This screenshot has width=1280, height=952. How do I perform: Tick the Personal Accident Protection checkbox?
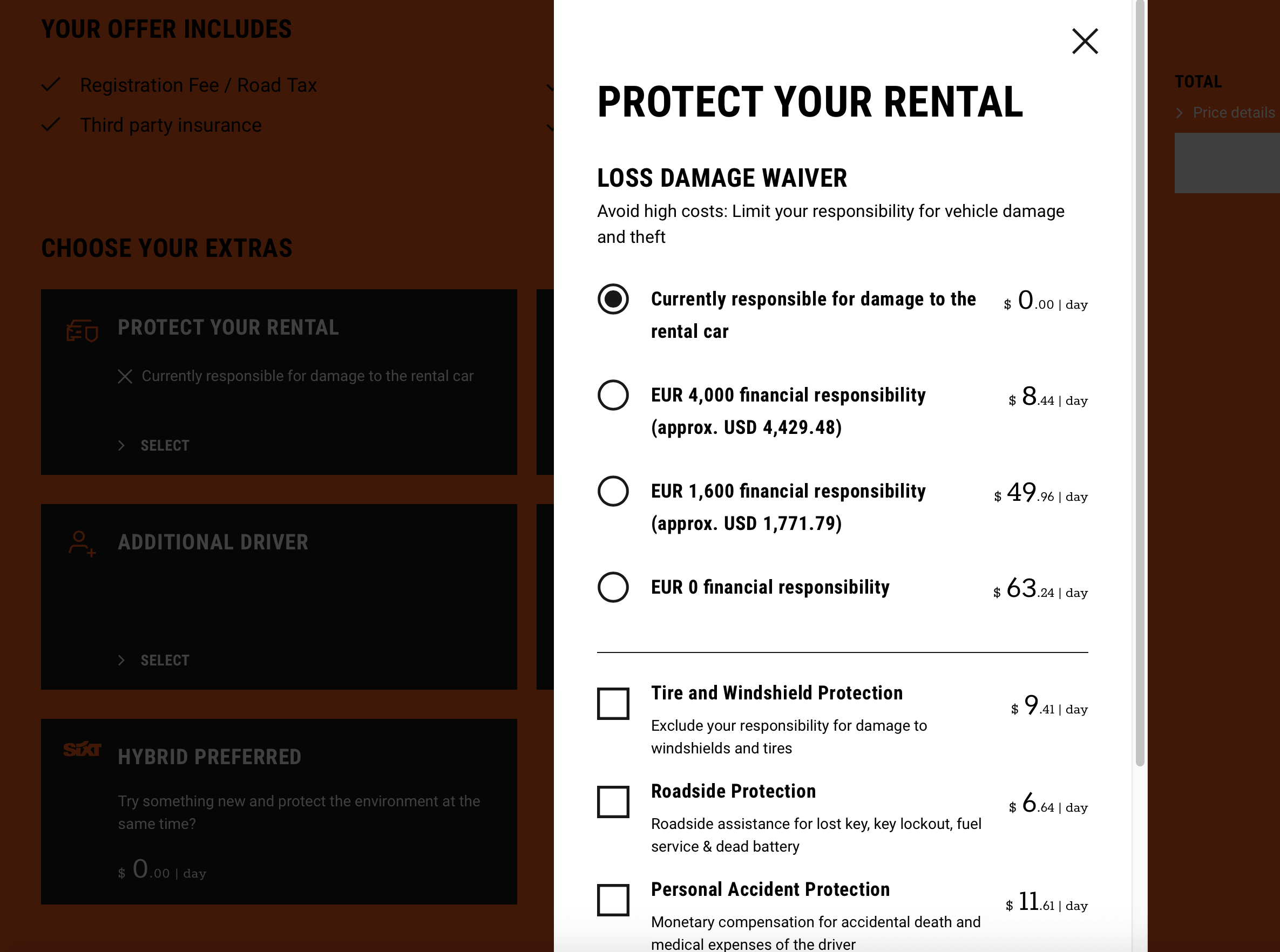(x=613, y=900)
